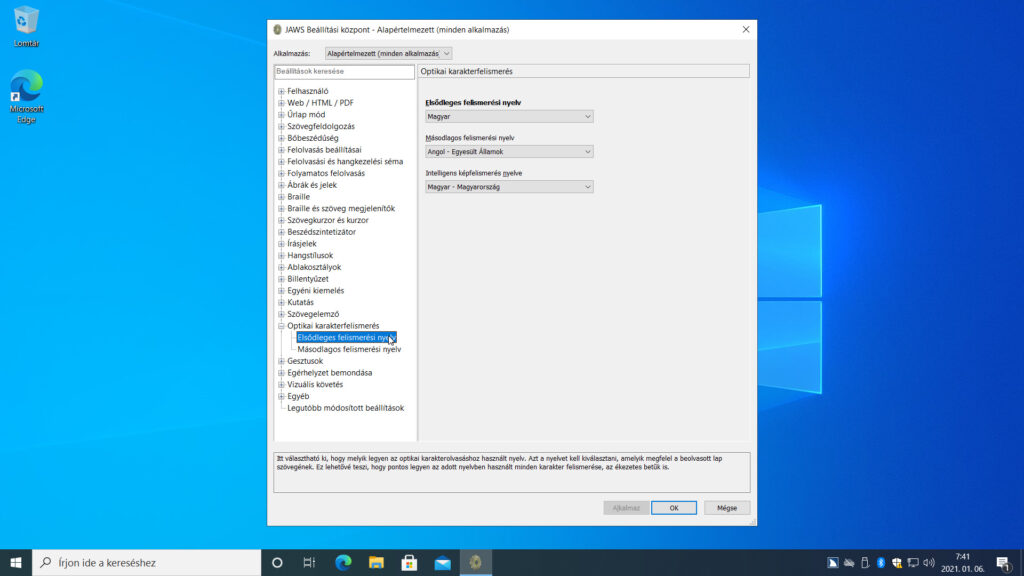
Task: Select Ábrák és jelek tree item
Action: coord(312,185)
